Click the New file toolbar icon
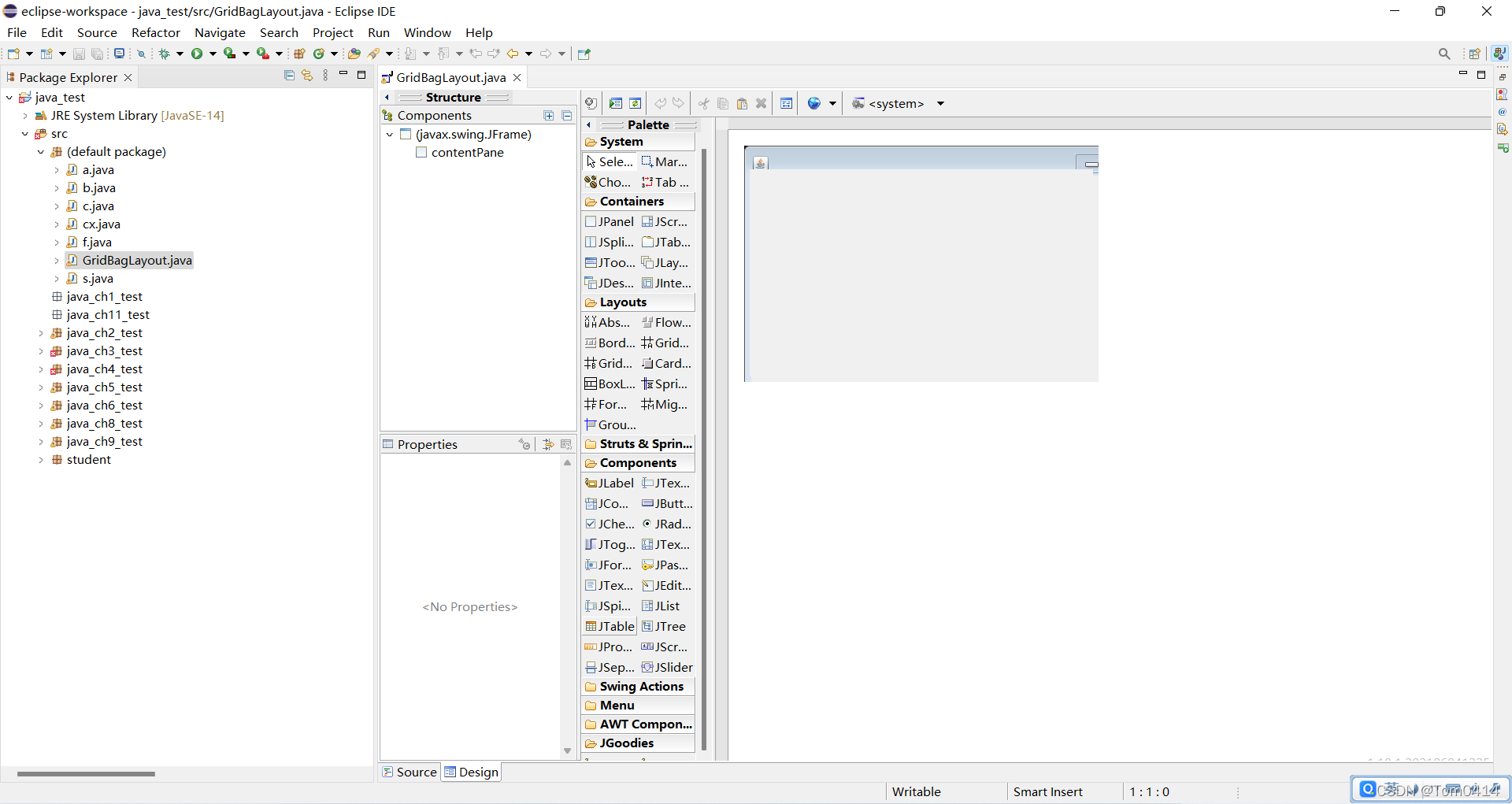The height and width of the screenshot is (804, 1512). click(x=13, y=54)
